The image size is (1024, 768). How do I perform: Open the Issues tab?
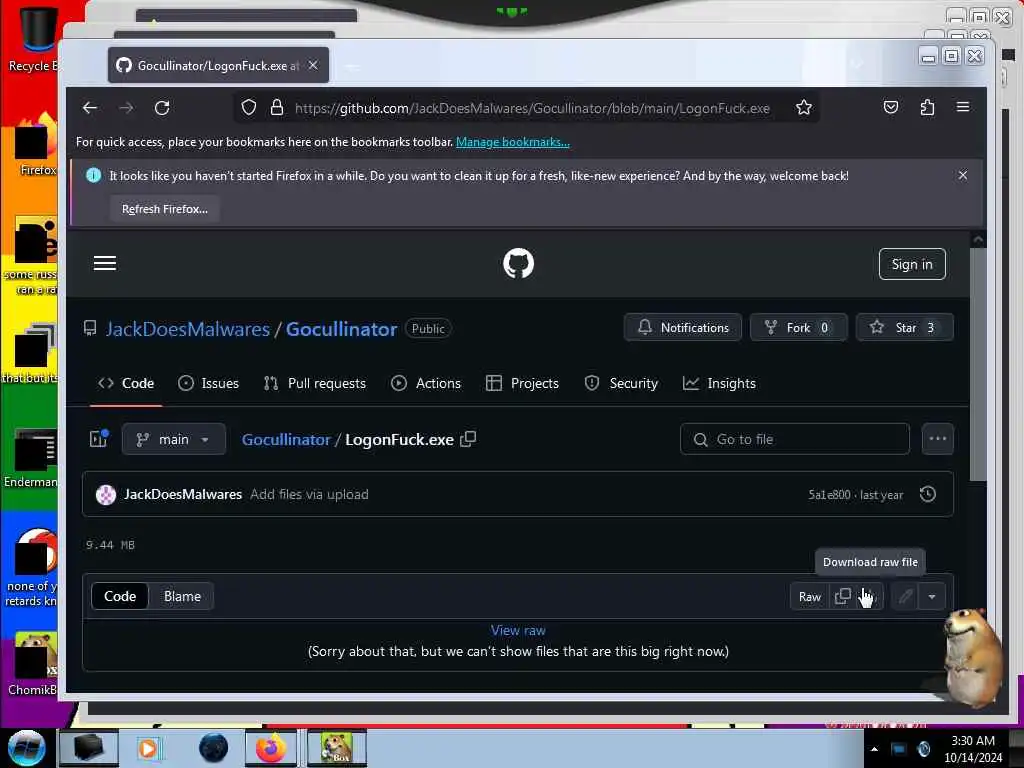point(208,383)
